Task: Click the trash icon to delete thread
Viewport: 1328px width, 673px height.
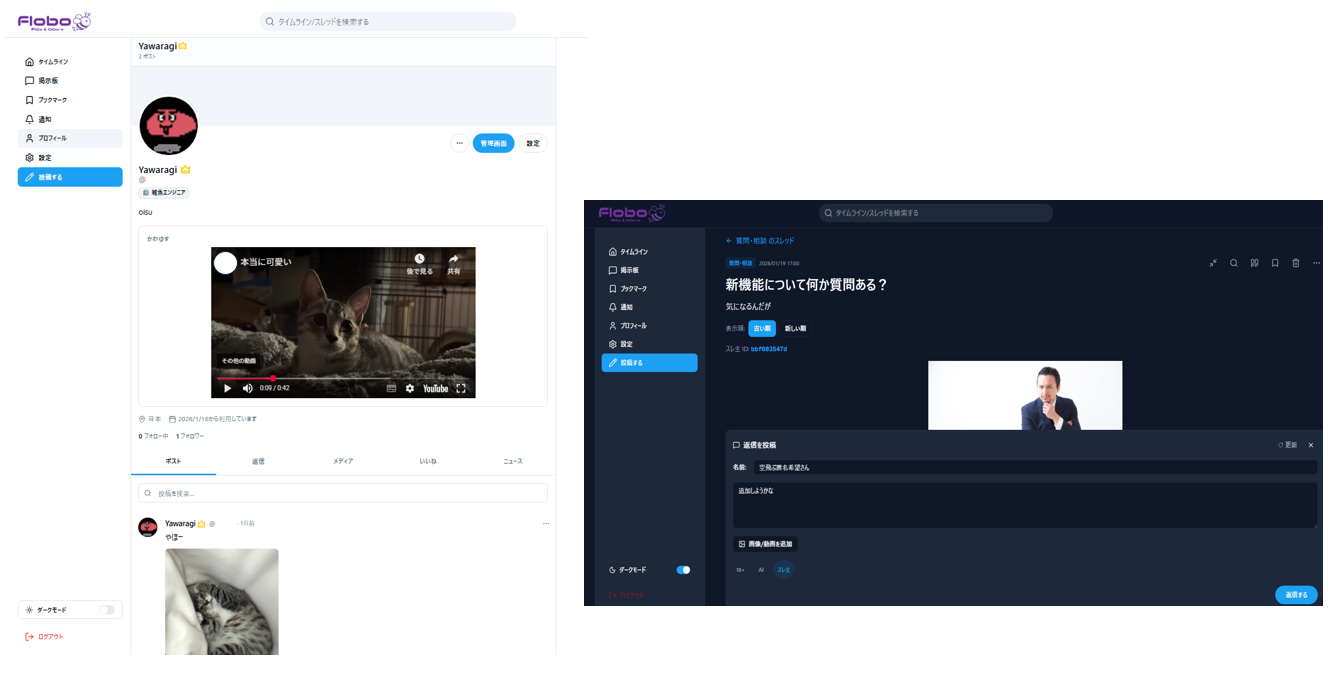Action: (x=1296, y=263)
